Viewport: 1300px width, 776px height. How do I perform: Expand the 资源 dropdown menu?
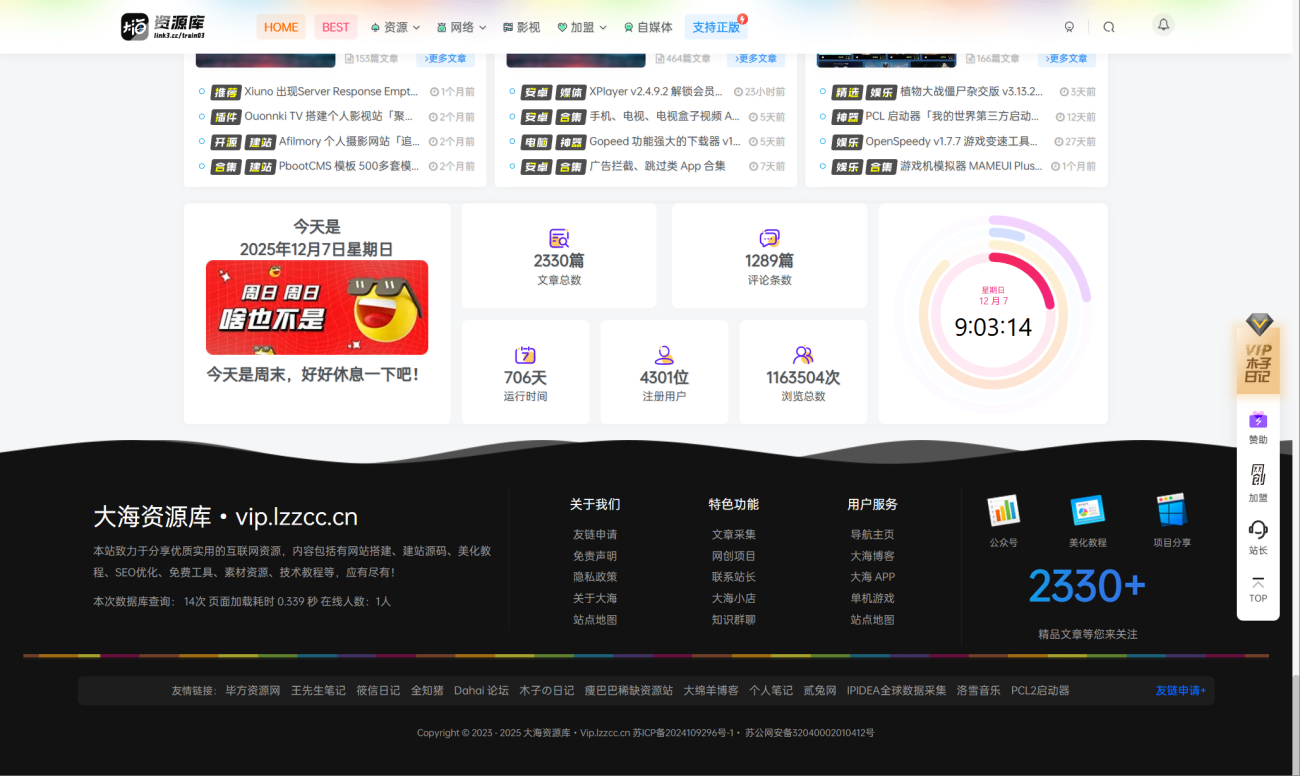point(395,27)
